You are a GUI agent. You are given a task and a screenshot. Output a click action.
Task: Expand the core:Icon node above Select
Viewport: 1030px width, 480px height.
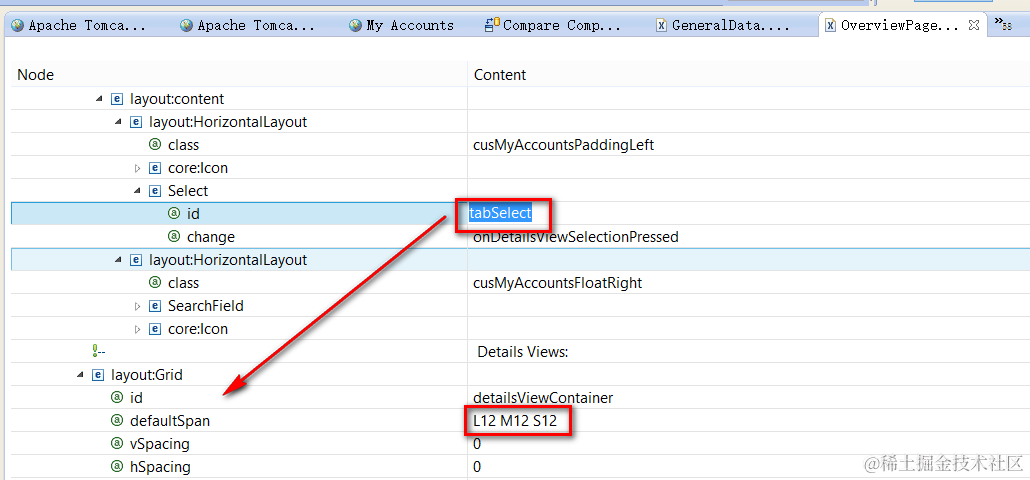tap(137, 168)
